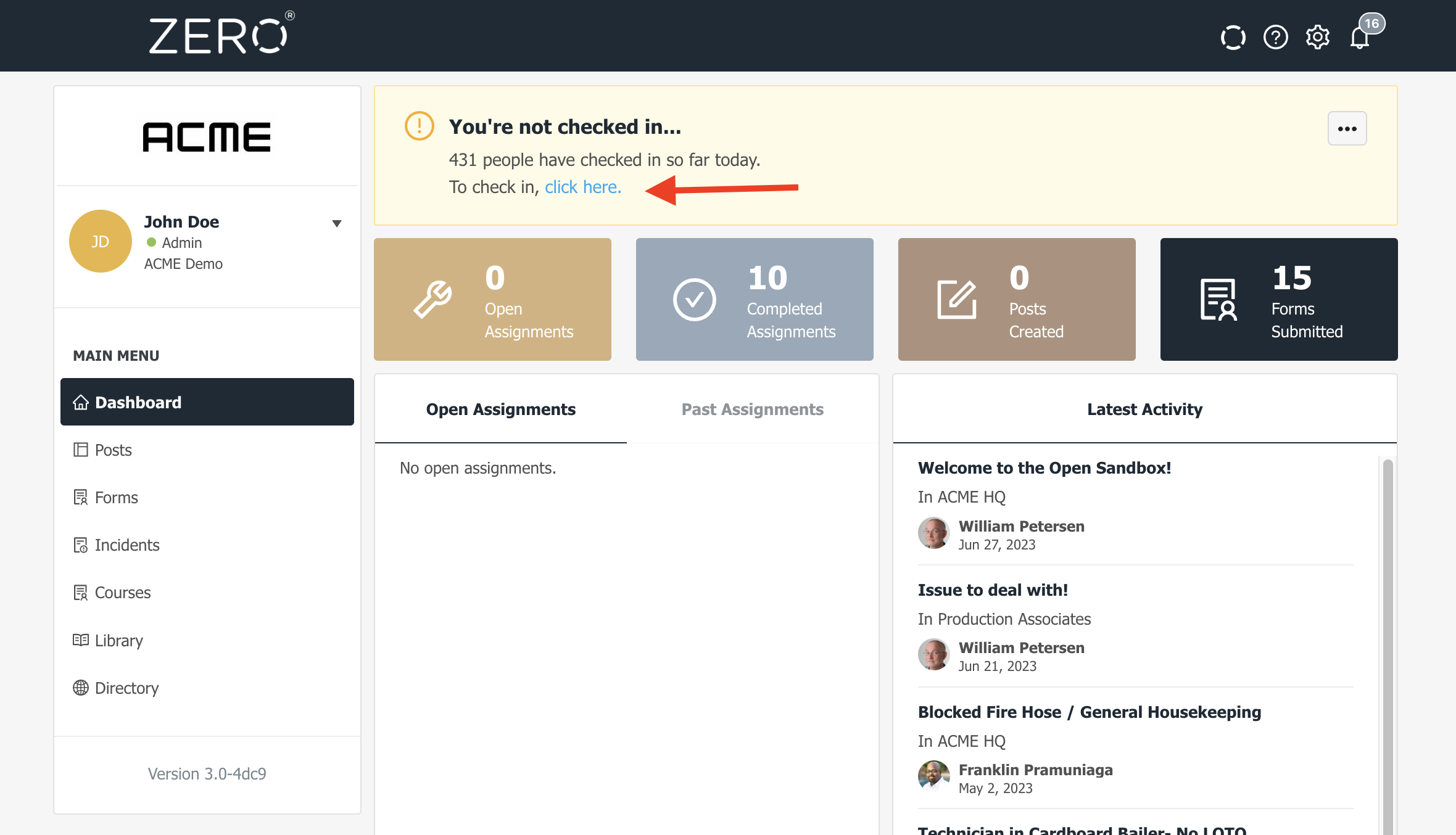Open Incidents in the main menu
This screenshot has height=835, width=1456.
click(x=126, y=545)
